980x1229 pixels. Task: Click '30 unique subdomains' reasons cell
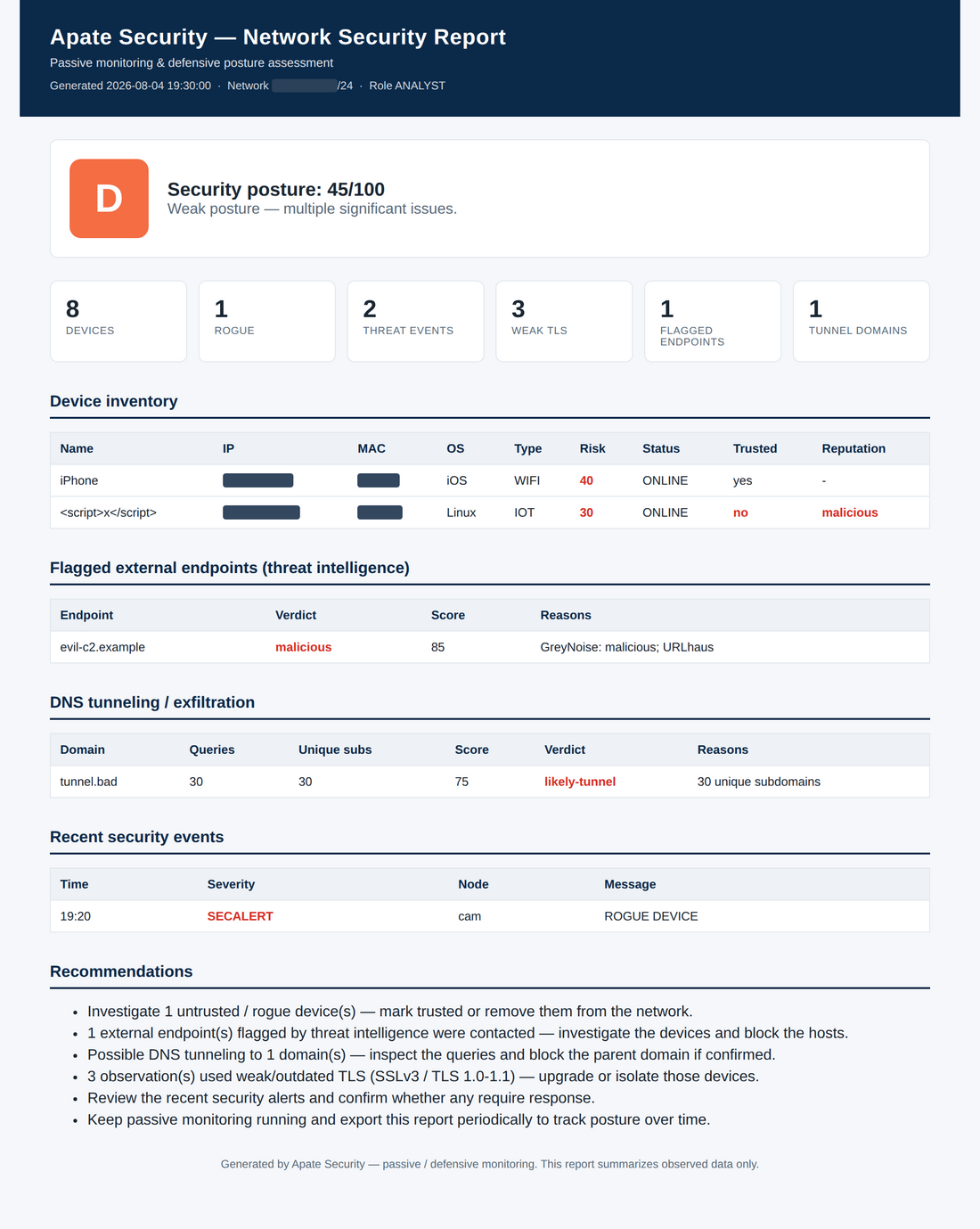(x=759, y=782)
